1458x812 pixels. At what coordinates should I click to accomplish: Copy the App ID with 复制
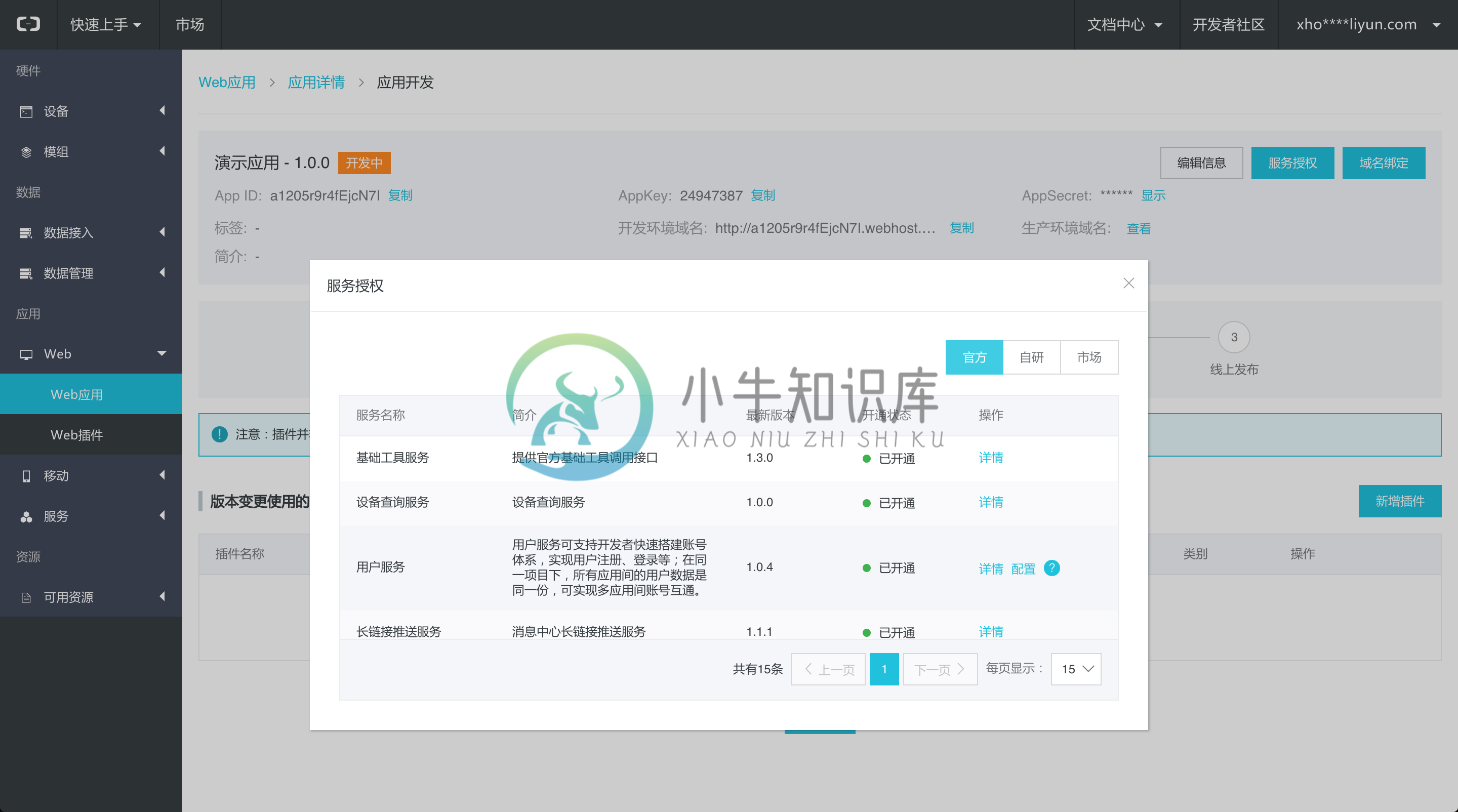tap(400, 196)
